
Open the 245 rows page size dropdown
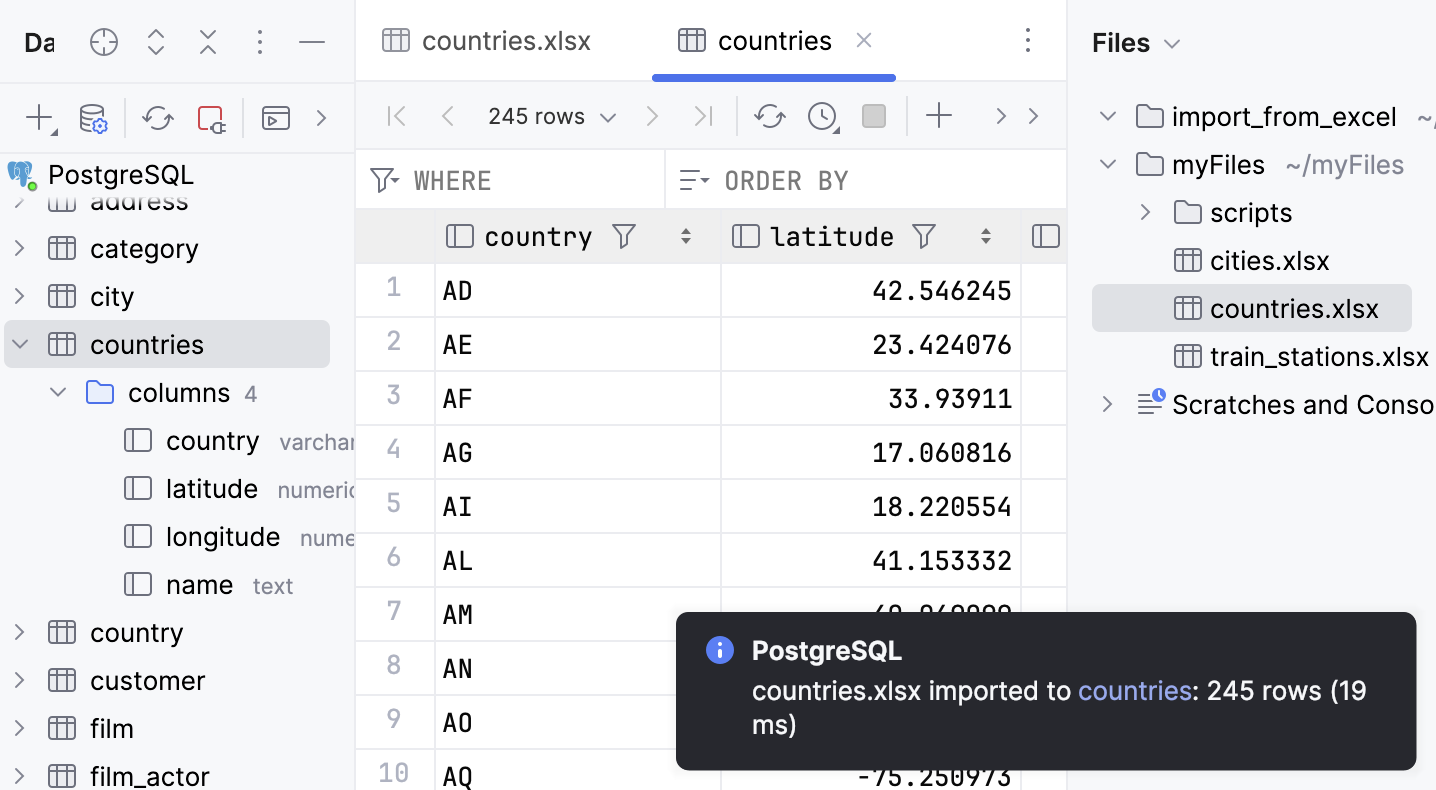coord(551,116)
